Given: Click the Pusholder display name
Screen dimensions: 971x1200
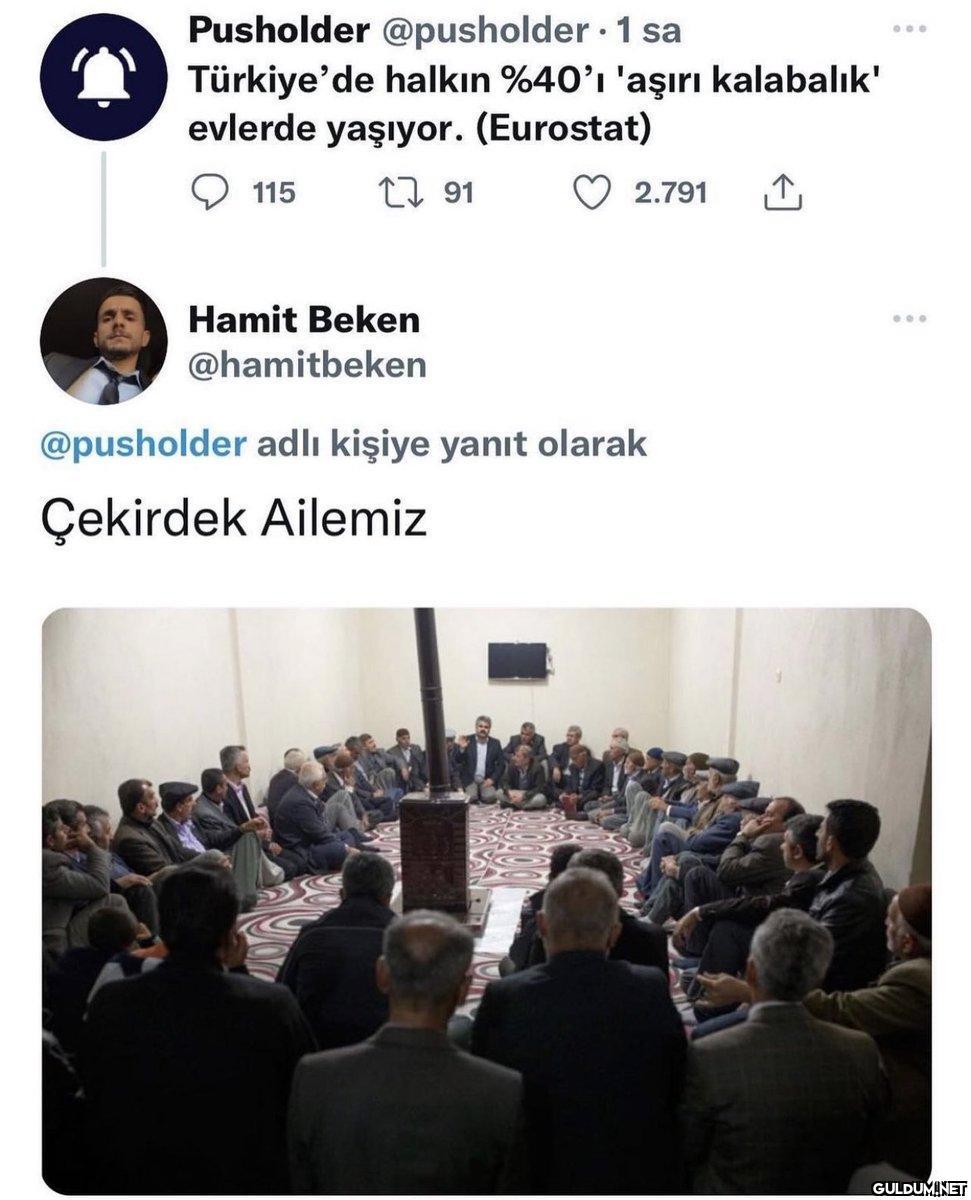Looking at the screenshot, I should coord(278,31).
